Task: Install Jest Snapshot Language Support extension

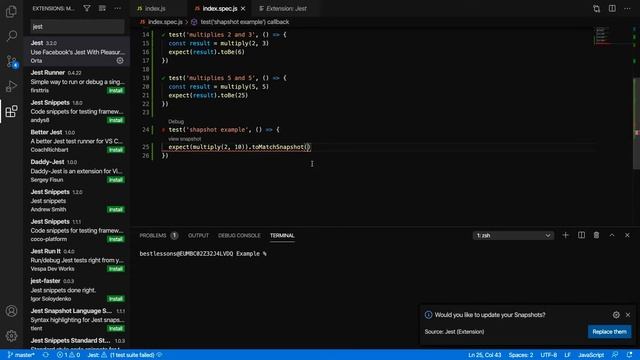Action: click(116, 329)
